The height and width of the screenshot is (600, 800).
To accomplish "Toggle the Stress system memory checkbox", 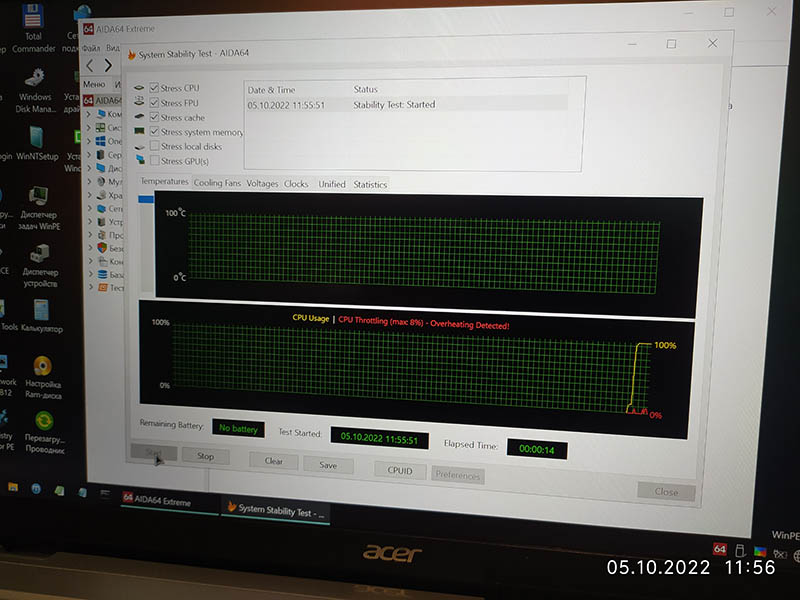I will [x=154, y=132].
